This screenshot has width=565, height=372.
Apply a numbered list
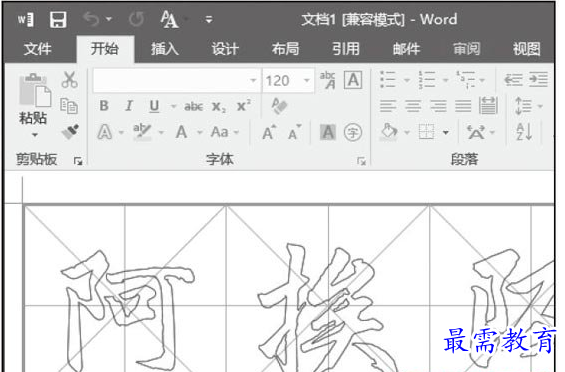tap(427, 80)
